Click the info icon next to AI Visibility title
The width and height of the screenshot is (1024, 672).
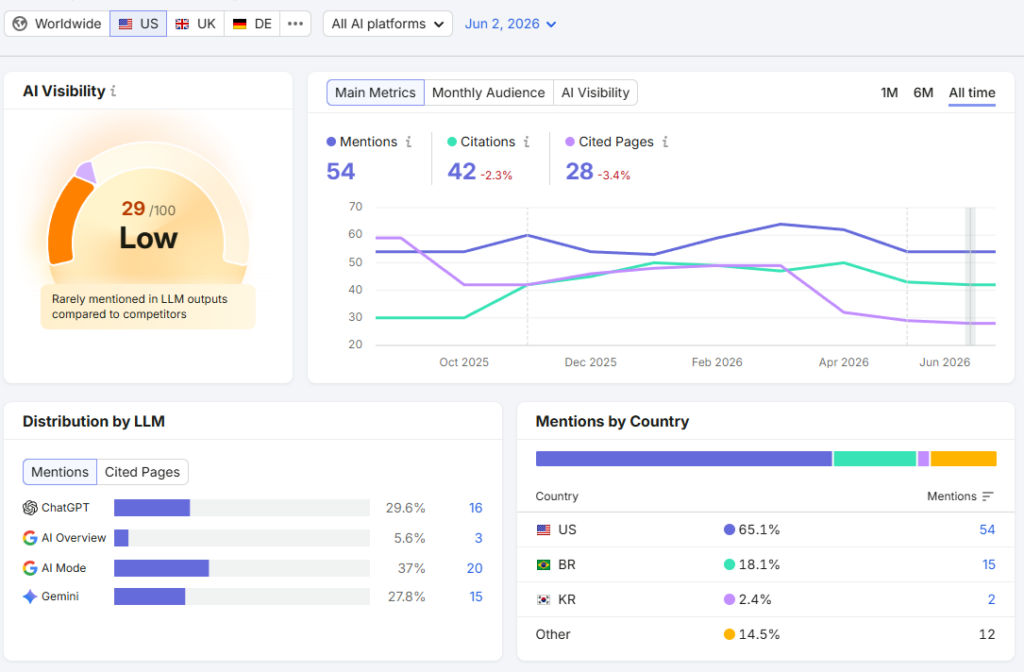[x=113, y=91]
